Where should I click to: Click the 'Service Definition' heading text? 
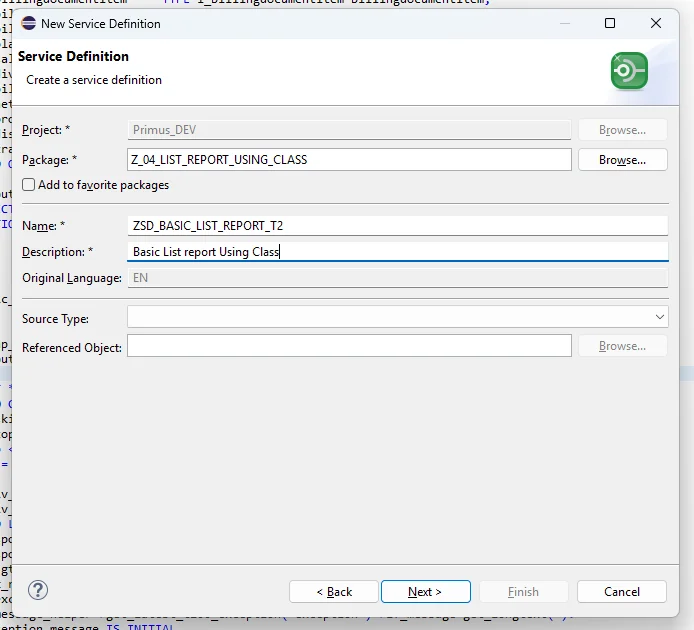pyautogui.click(x=73, y=57)
